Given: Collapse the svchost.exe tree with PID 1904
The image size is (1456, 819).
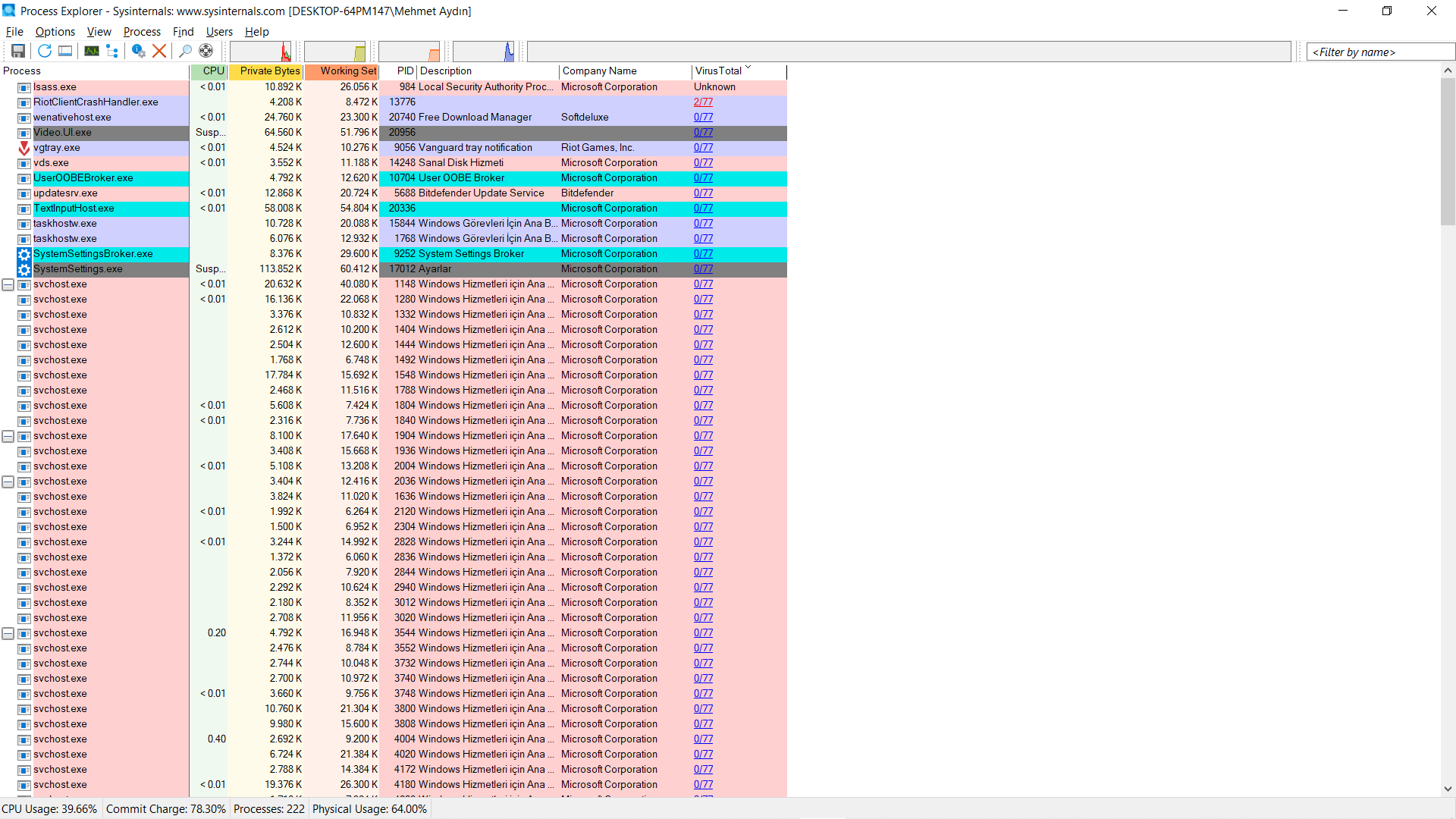Looking at the screenshot, I should (x=8, y=436).
